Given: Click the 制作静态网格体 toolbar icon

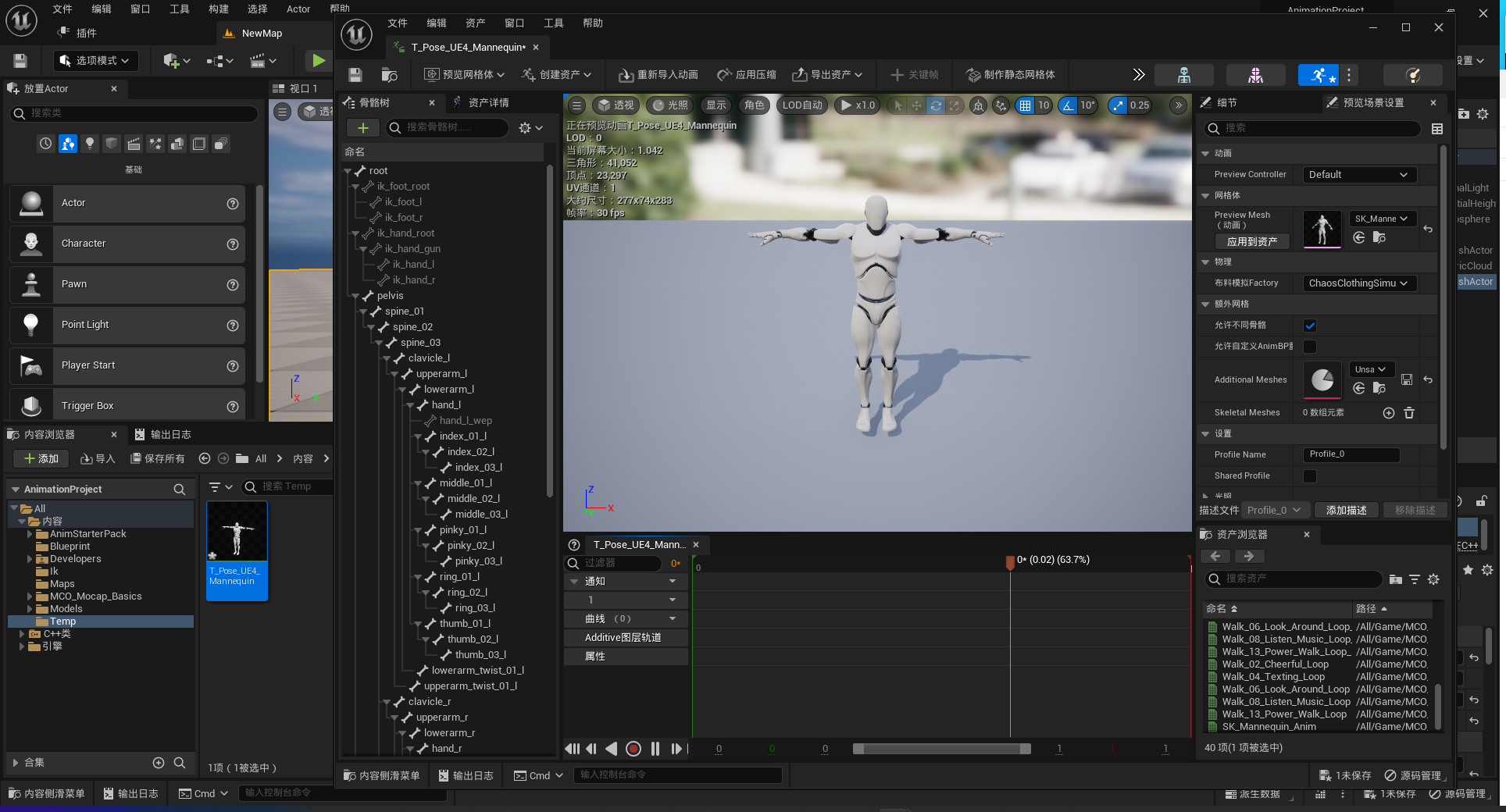Looking at the screenshot, I should coord(1011,74).
